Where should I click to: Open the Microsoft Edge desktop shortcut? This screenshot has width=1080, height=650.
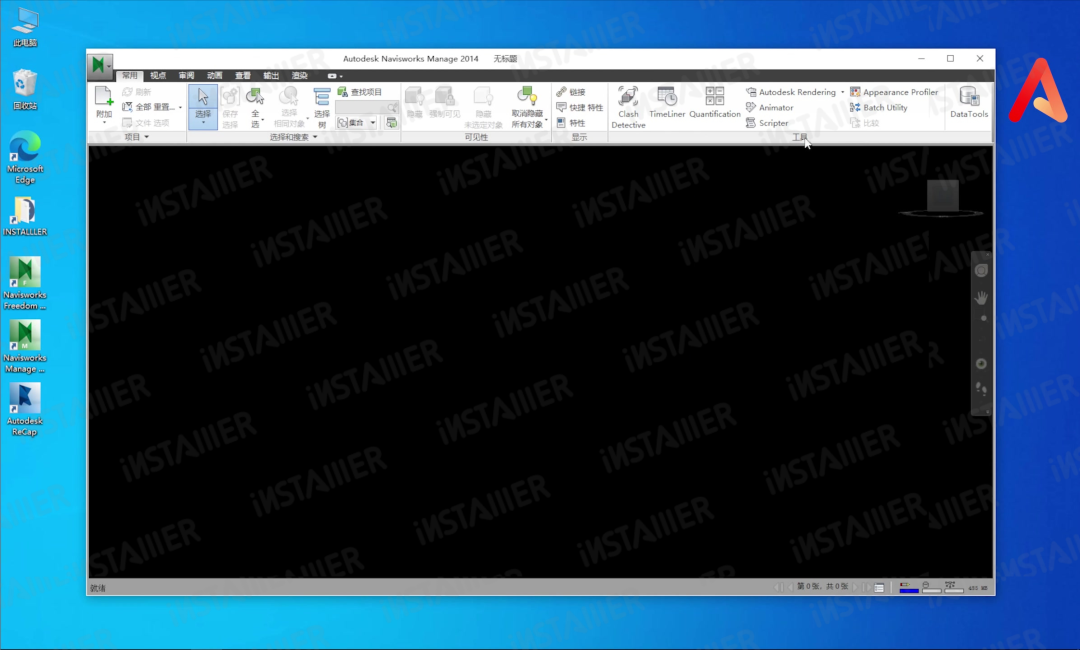[25, 158]
